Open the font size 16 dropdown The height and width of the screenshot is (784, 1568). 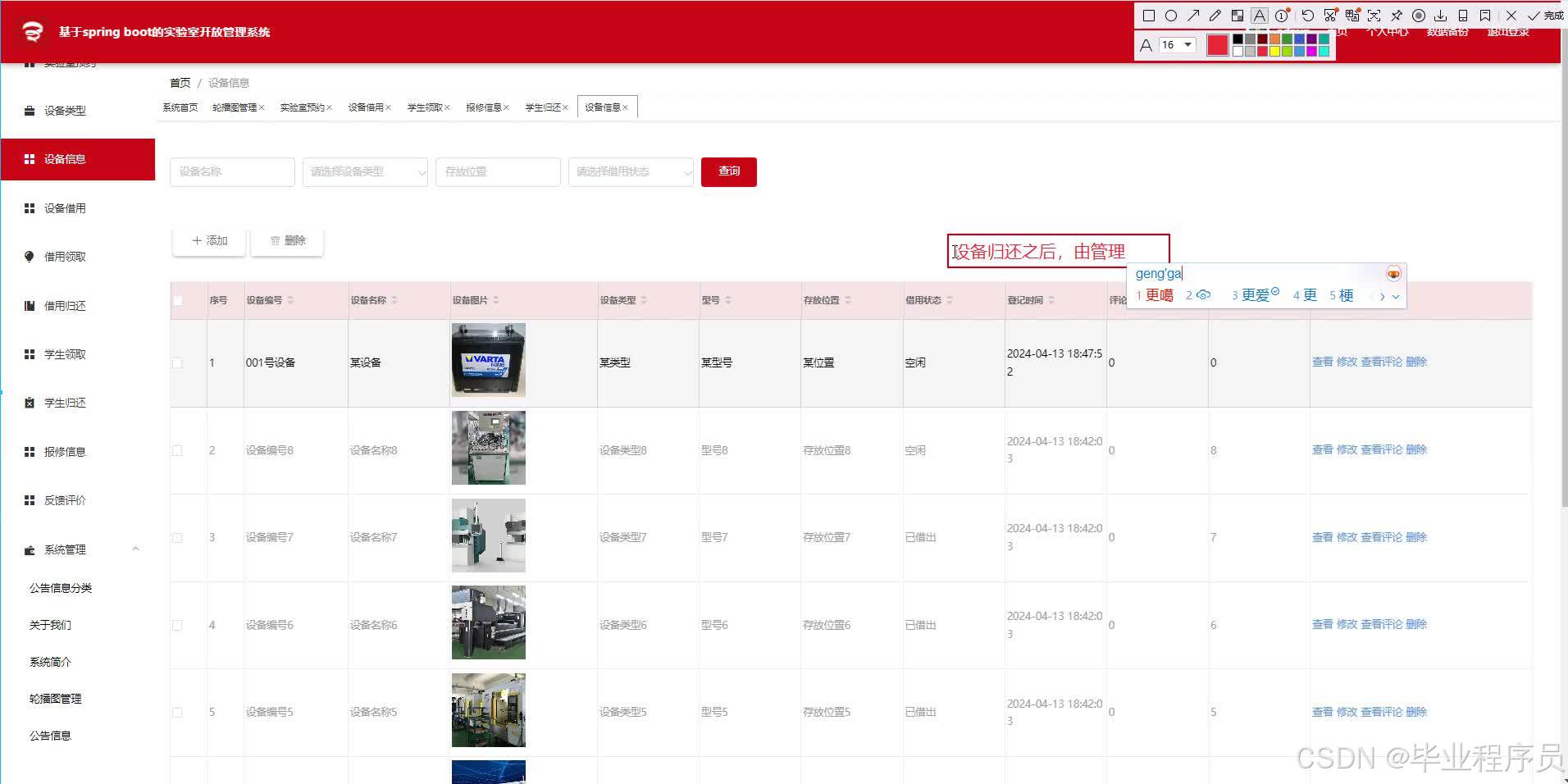coord(1177,45)
